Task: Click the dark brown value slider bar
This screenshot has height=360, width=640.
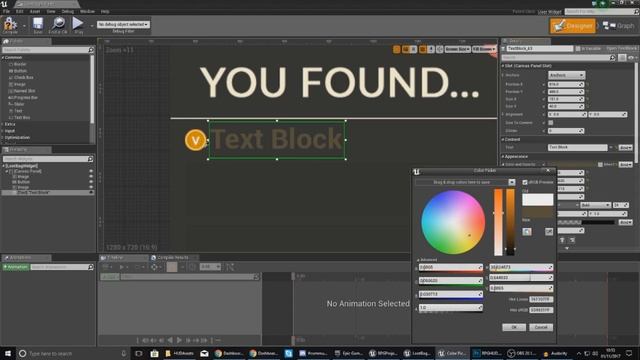Action: tap(510, 222)
